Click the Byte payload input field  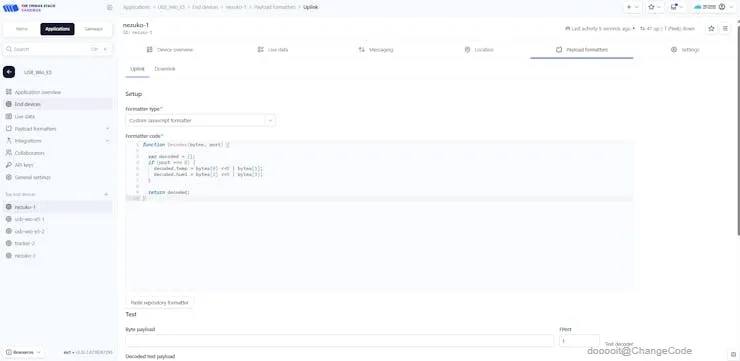pyautogui.click(x=339, y=341)
